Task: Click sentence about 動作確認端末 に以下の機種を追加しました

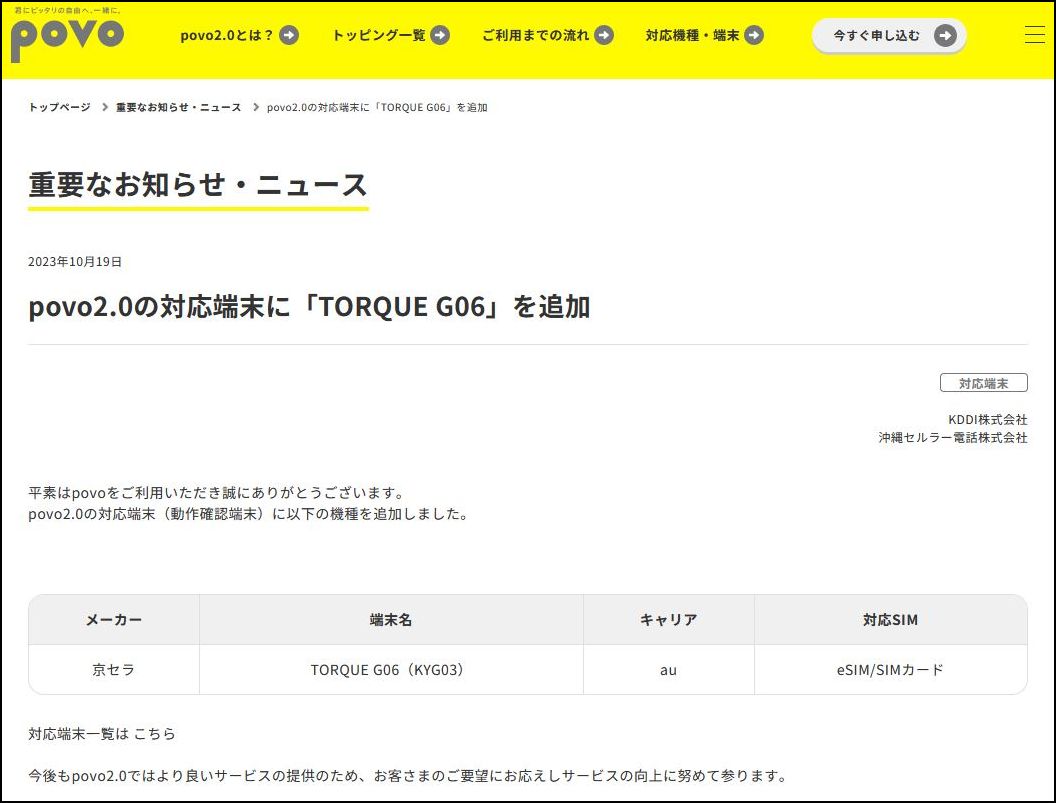Action: coord(249,514)
